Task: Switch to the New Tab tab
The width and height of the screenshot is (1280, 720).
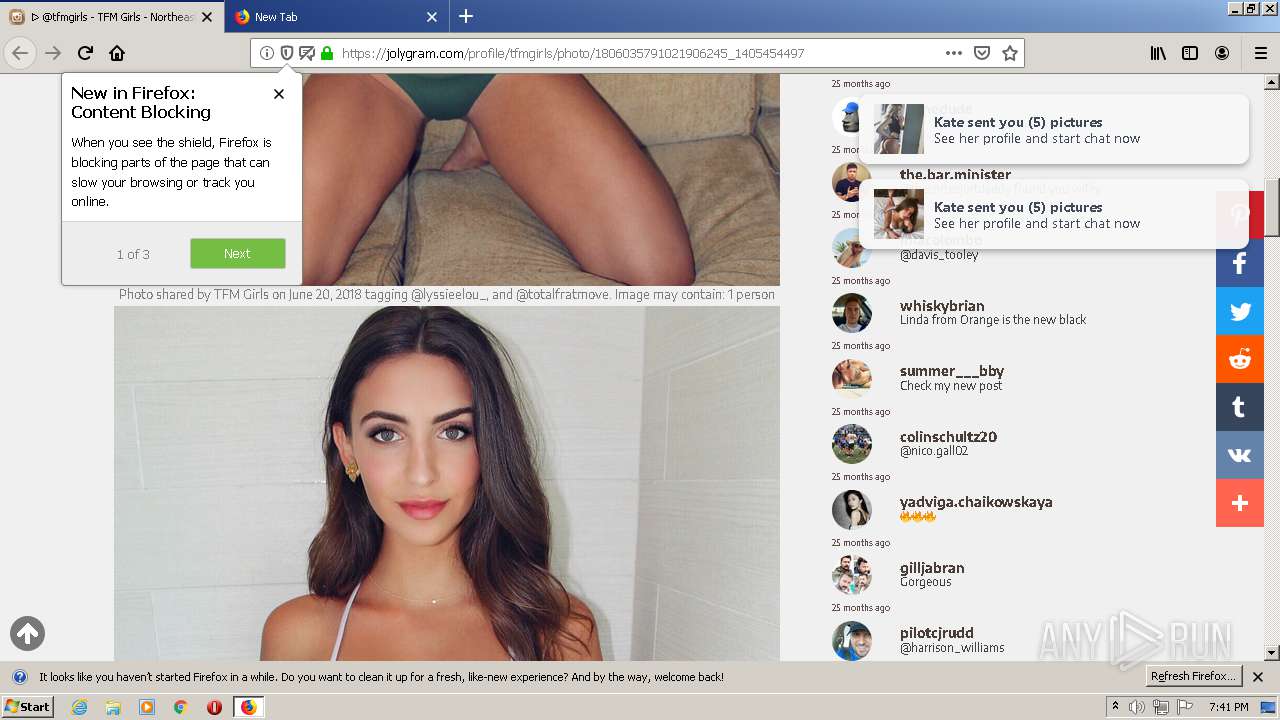Action: [337, 17]
